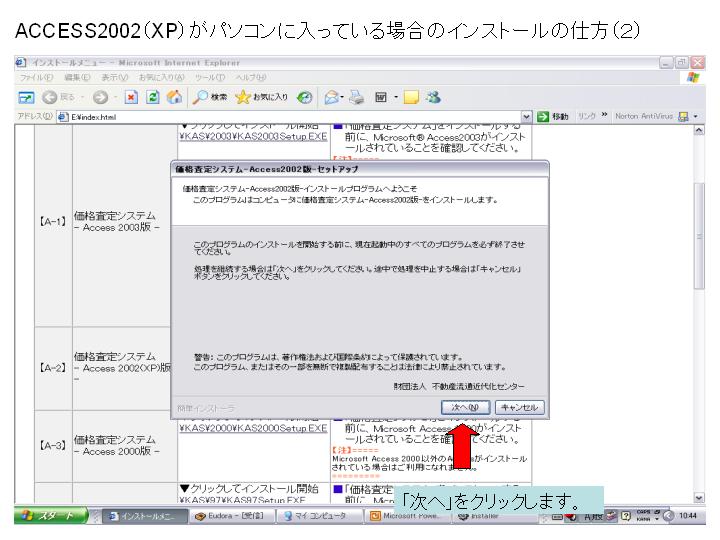Open the Messenger people icon
720x540 pixels.
point(433,97)
